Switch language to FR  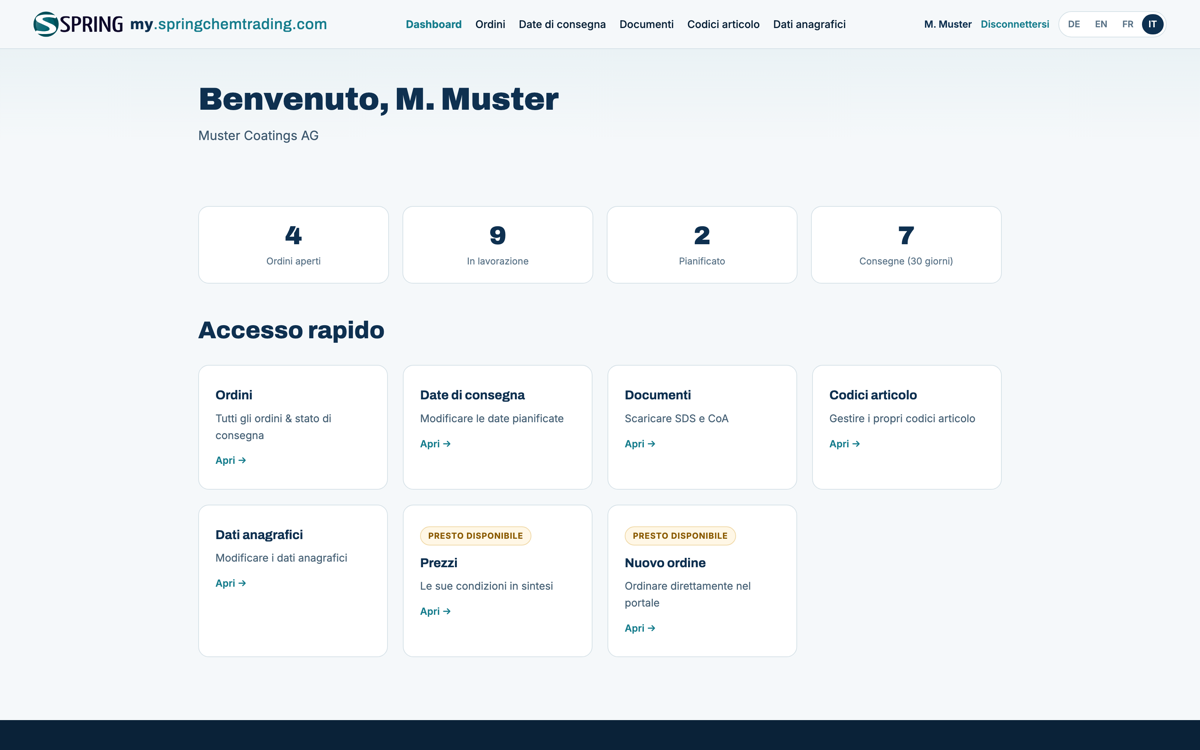(x=1127, y=24)
